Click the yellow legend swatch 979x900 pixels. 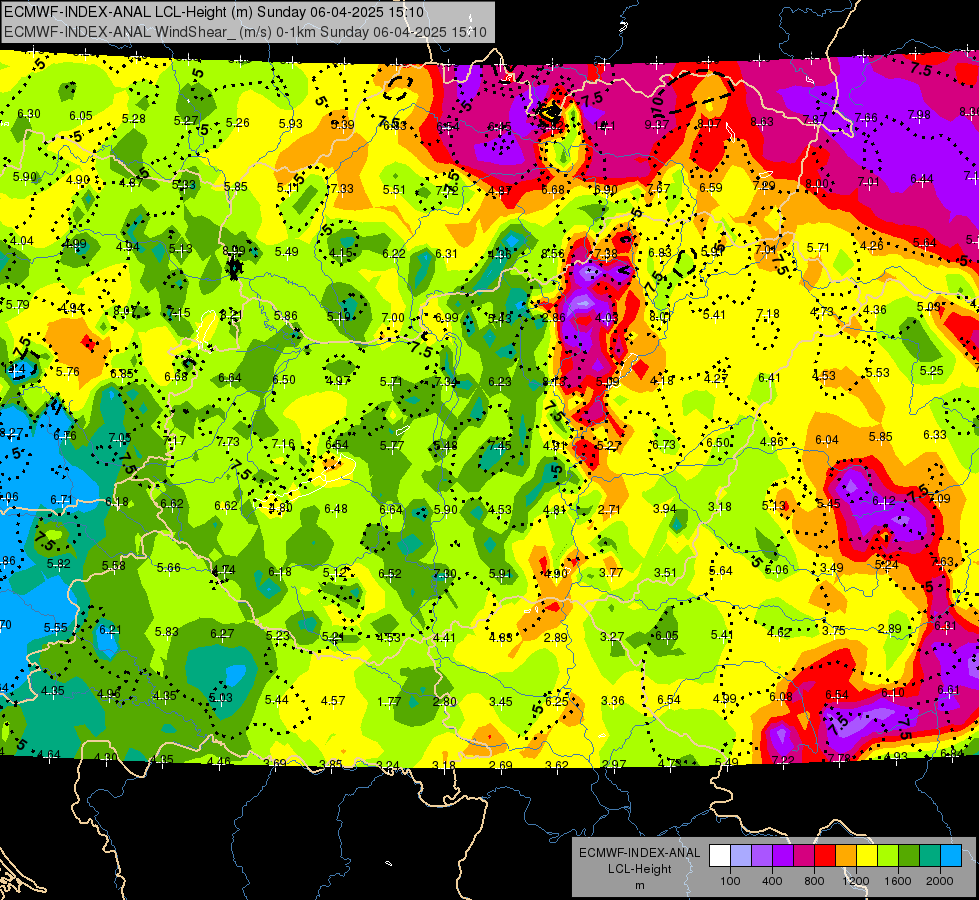coord(867,856)
